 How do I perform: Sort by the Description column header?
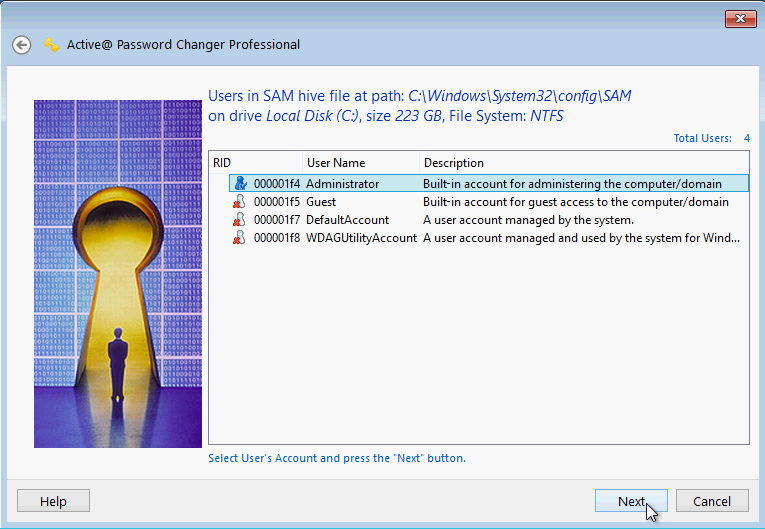point(584,163)
